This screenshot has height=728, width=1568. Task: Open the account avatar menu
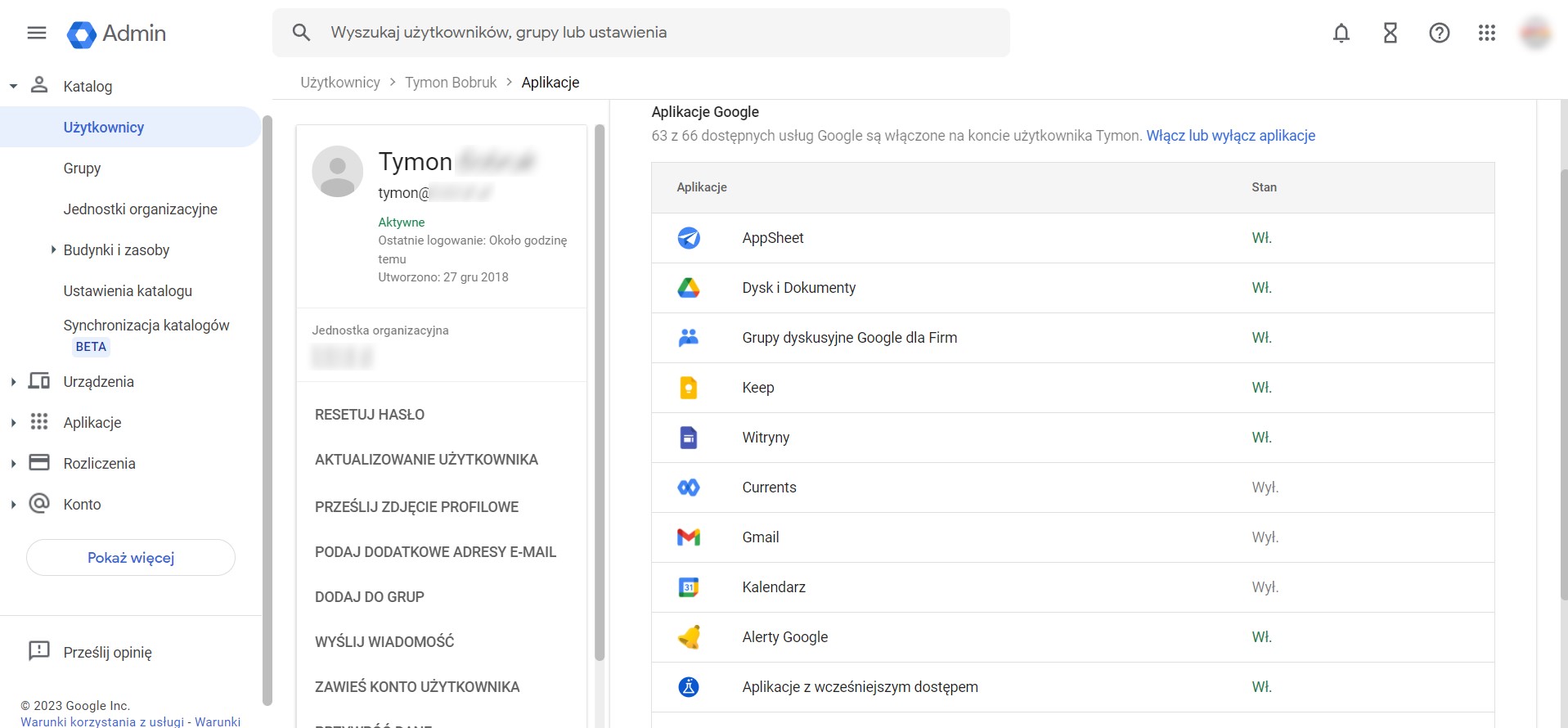point(1535,33)
